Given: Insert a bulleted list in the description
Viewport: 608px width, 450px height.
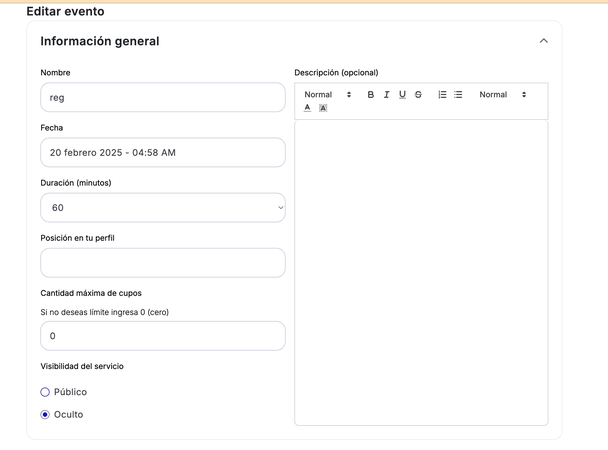Looking at the screenshot, I should pyautogui.click(x=458, y=95).
